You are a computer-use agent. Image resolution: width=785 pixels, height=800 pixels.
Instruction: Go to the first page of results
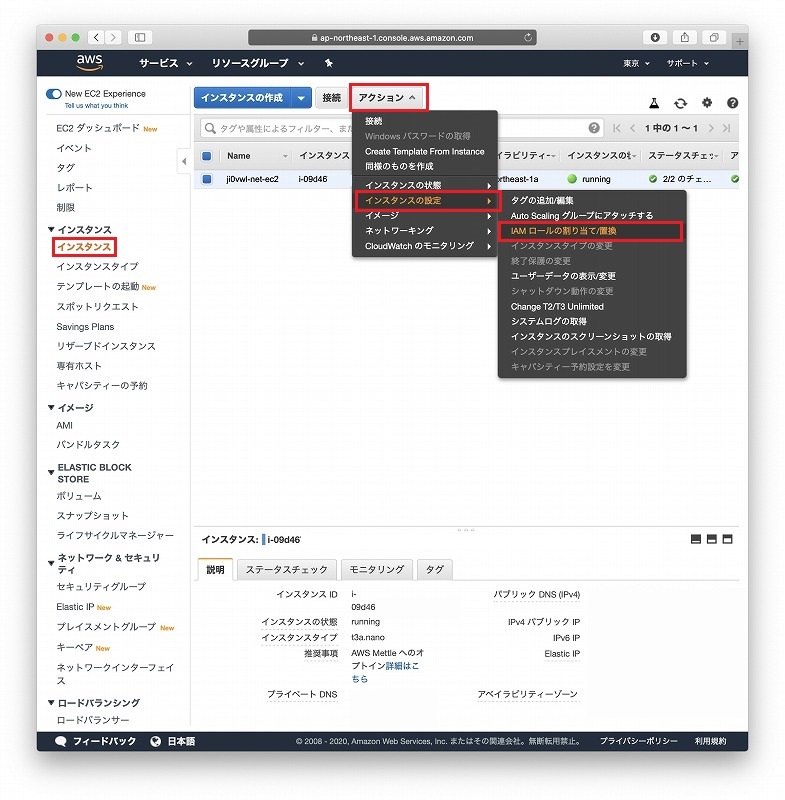[617, 128]
